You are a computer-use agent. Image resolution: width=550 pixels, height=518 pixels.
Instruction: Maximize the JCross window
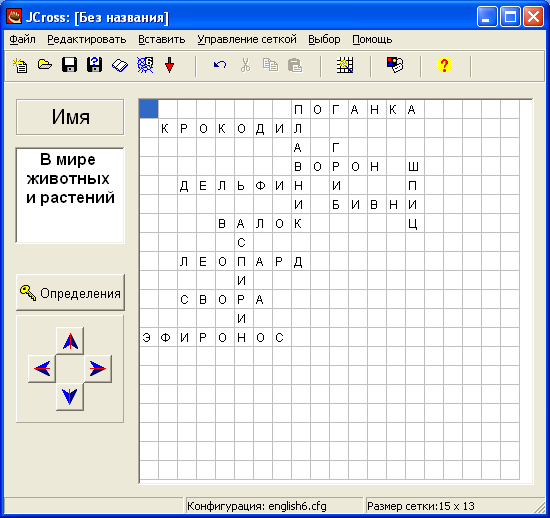pos(510,17)
